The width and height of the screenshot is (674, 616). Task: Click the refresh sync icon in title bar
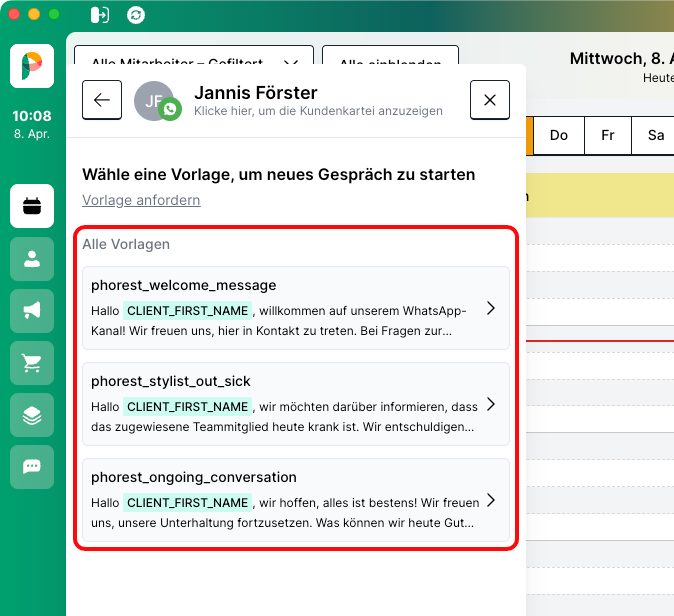pyautogui.click(x=136, y=15)
